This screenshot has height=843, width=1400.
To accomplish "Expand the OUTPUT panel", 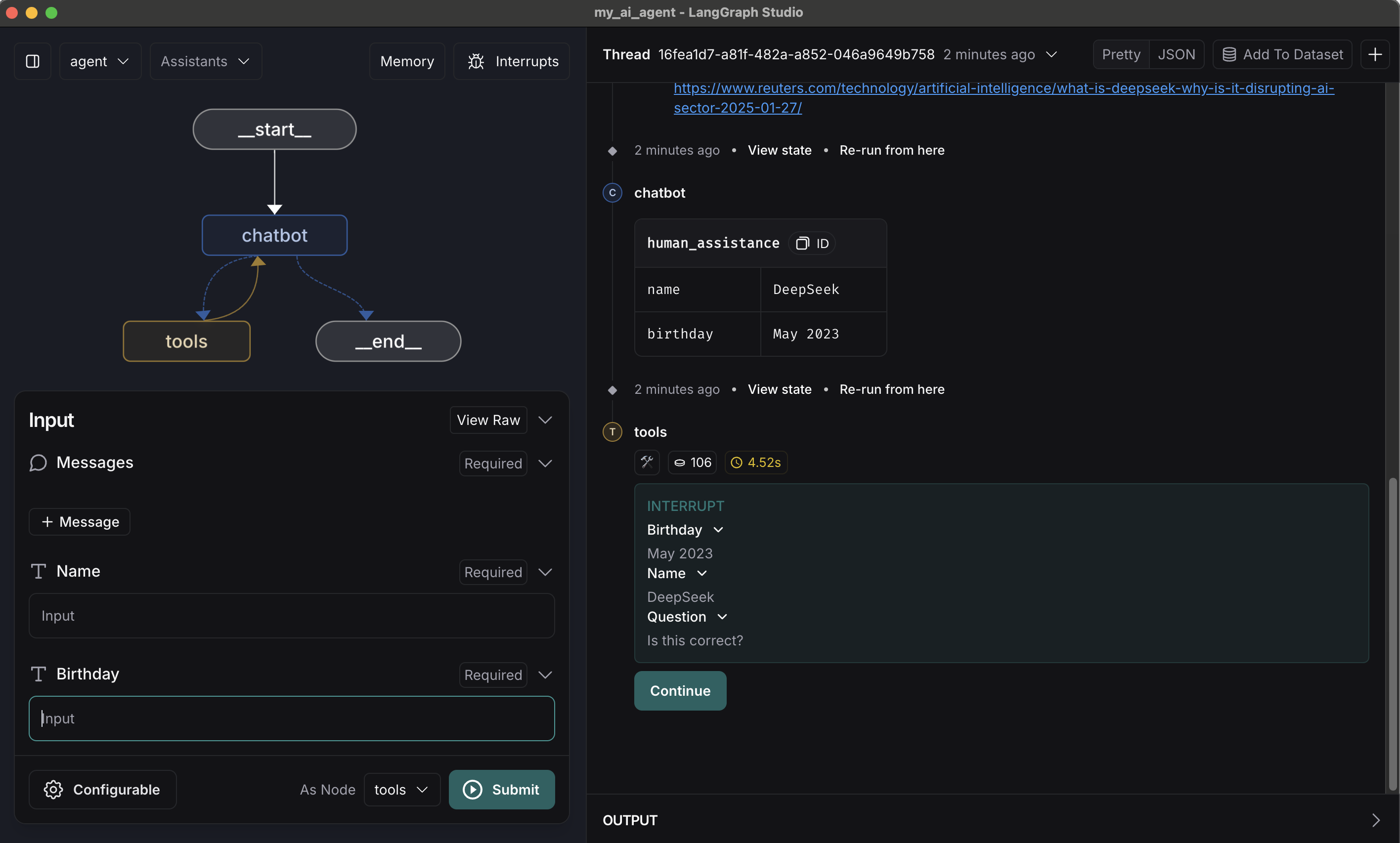I will [x=1375, y=820].
